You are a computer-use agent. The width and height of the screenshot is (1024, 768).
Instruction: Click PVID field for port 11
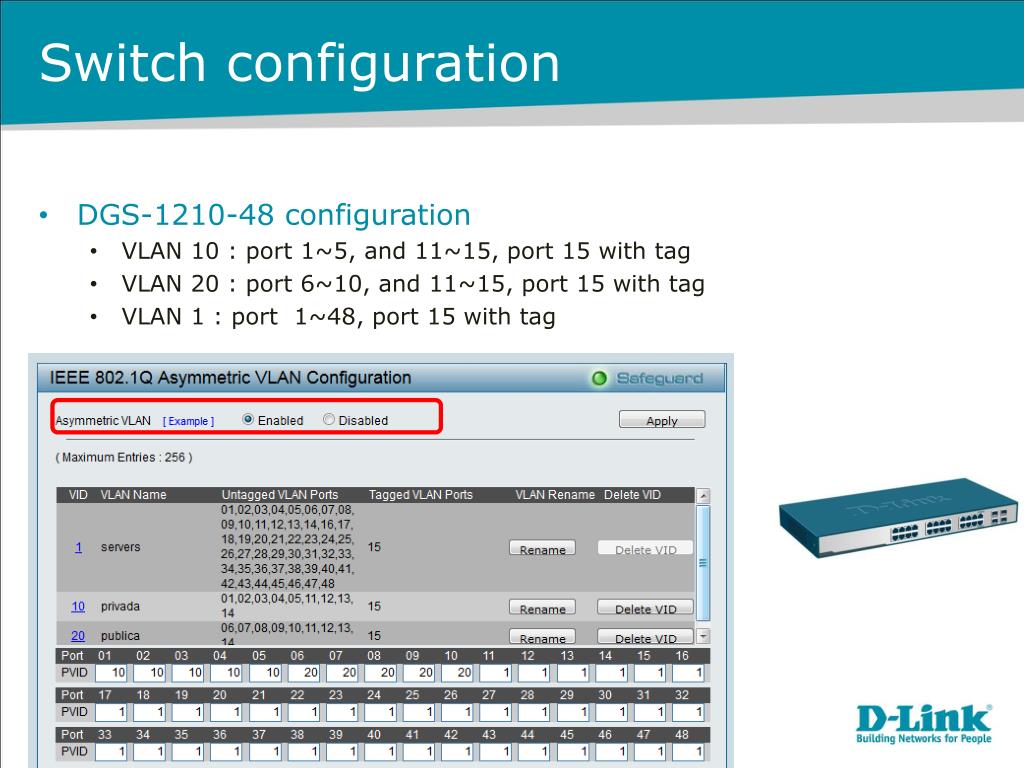click(496, 672)
